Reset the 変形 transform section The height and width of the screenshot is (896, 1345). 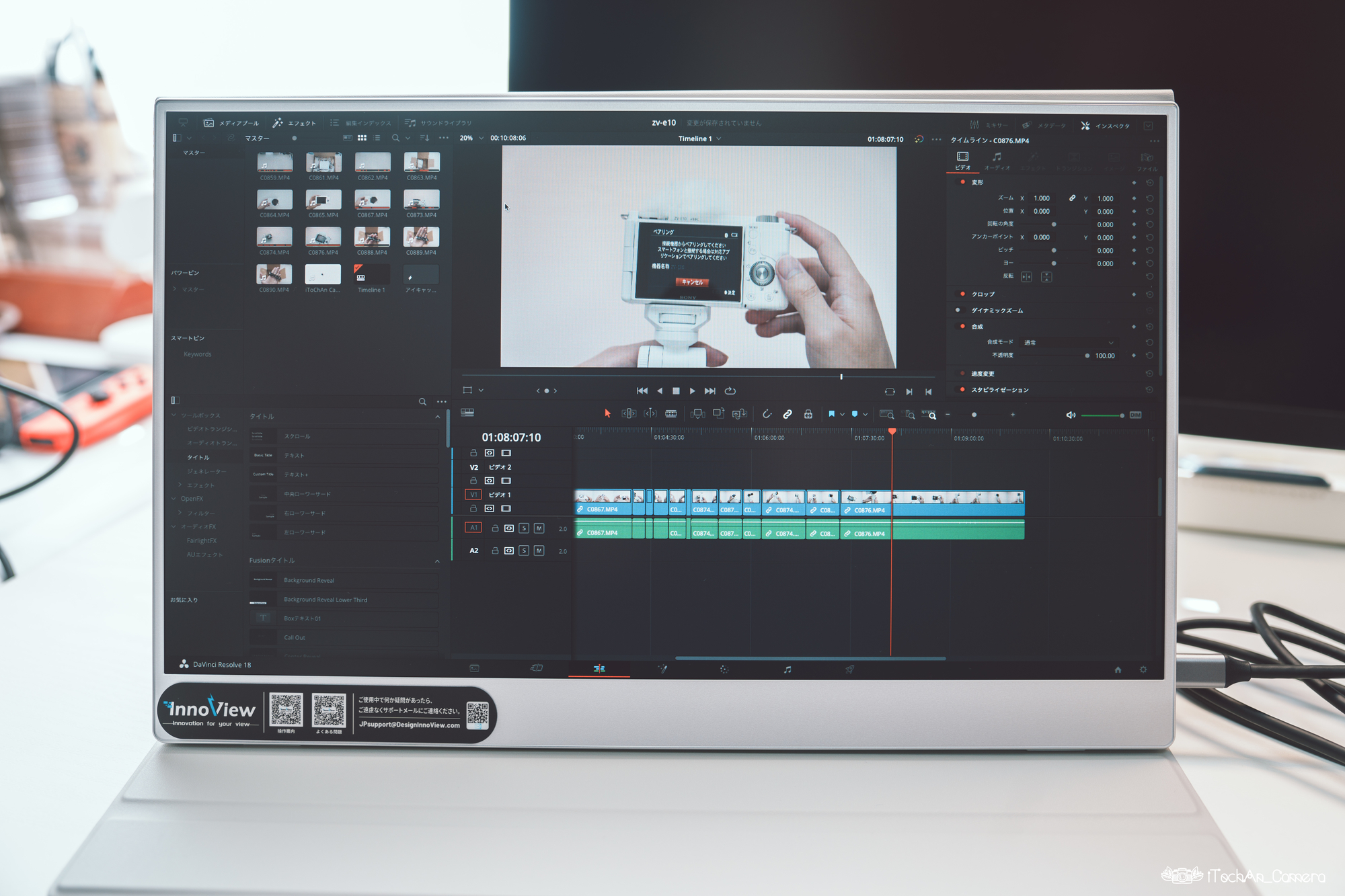(x=1149, y=183)
